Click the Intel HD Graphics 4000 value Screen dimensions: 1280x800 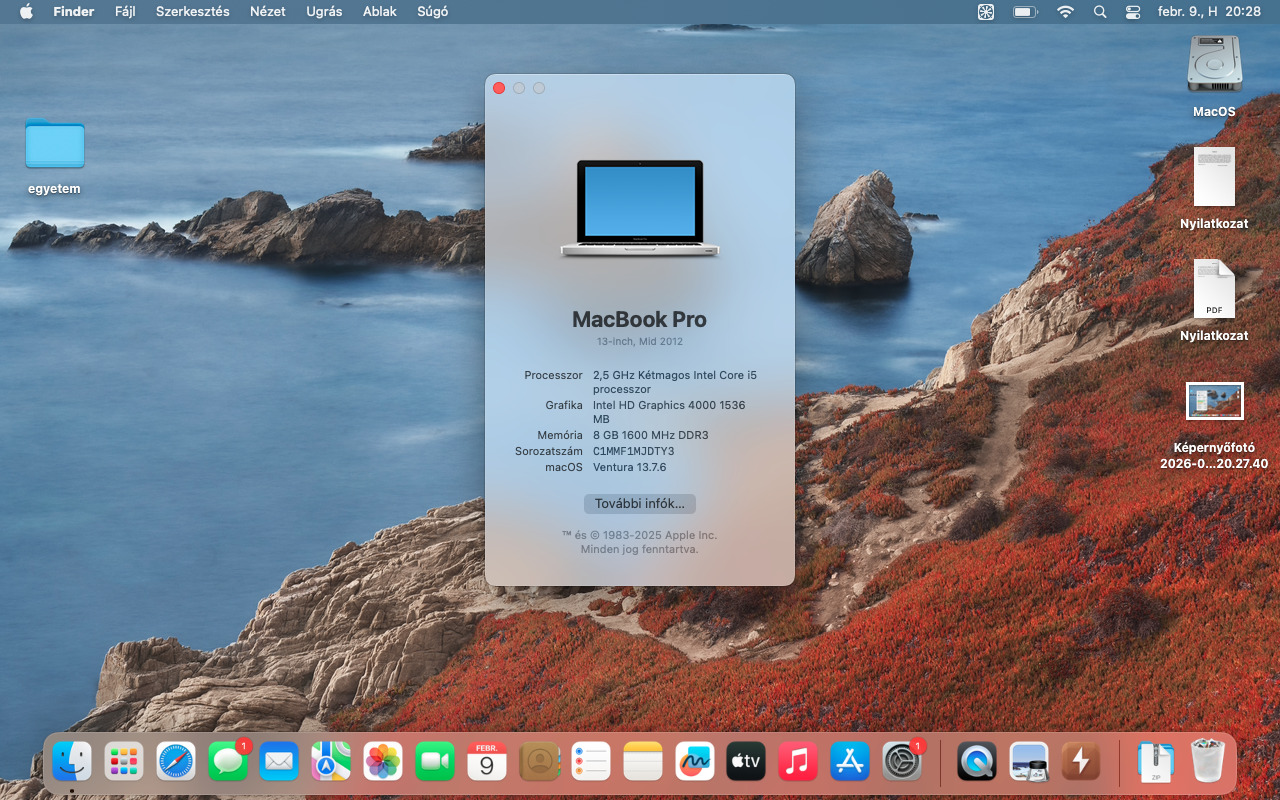669,412
